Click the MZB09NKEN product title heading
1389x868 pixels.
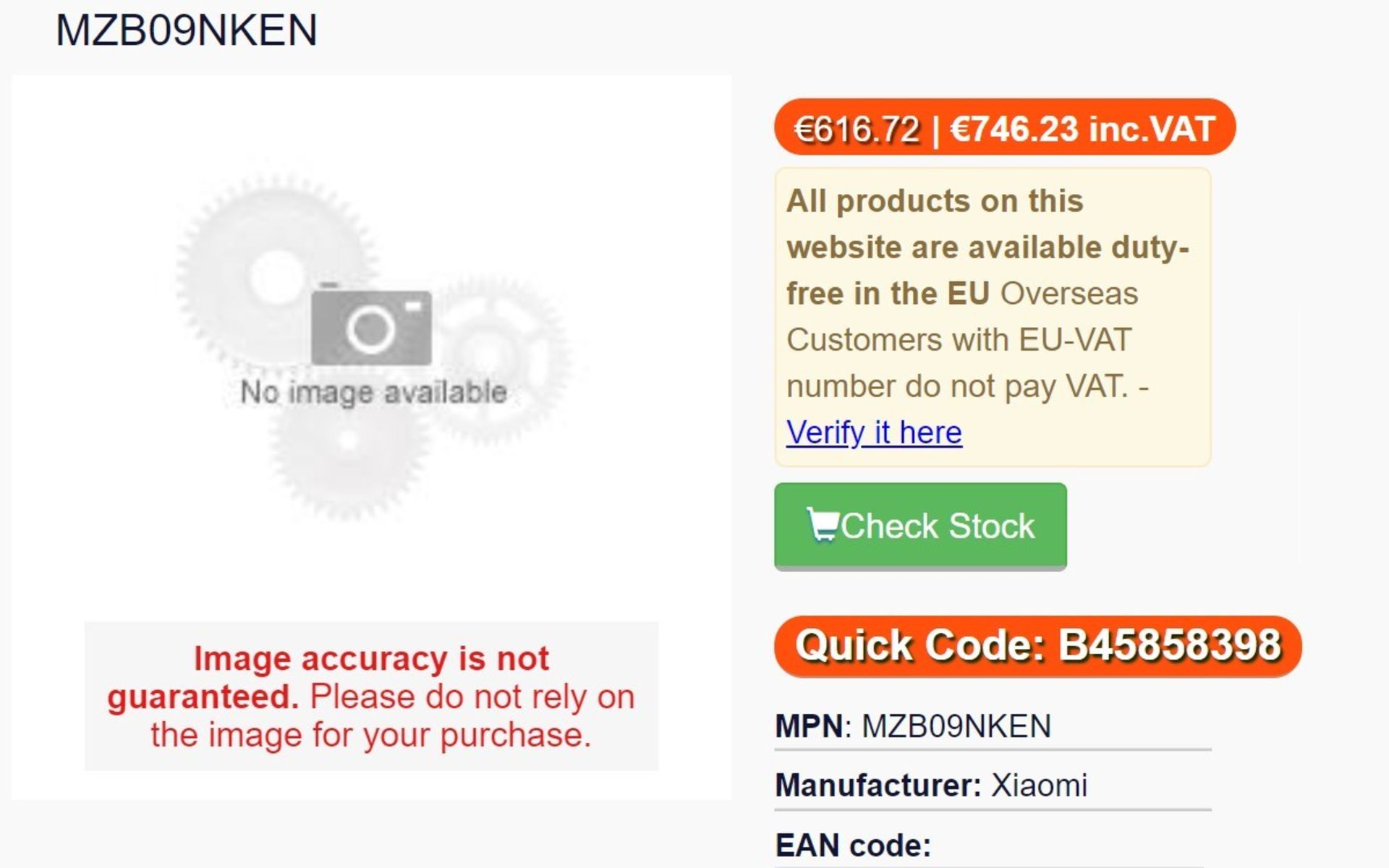(x=187, y=30)
